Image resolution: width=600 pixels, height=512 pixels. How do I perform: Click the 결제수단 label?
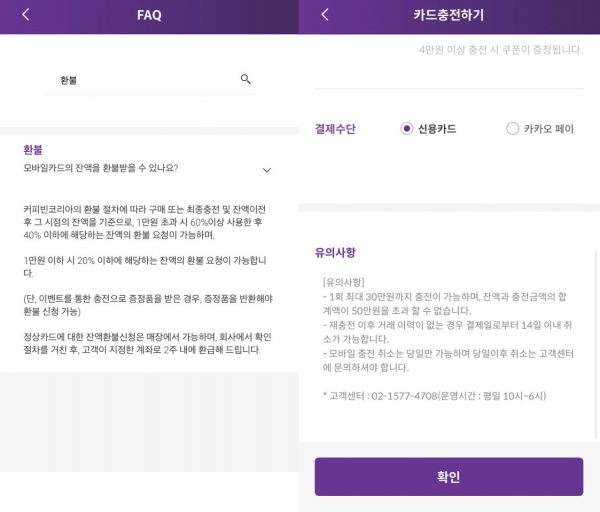[x=335, y=129]
